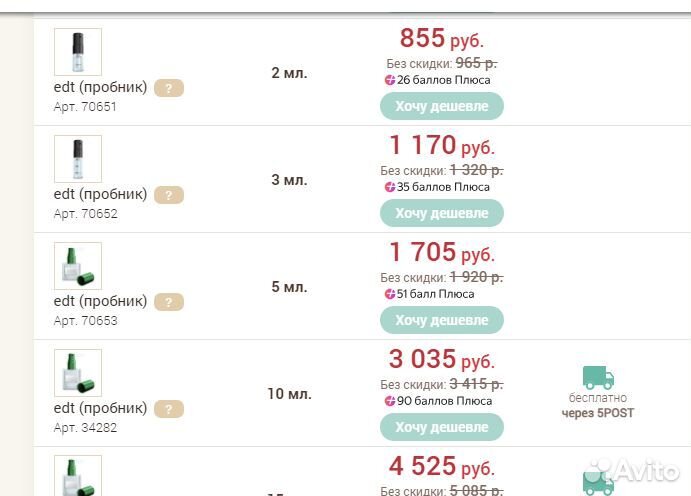Click help question icon for article 70651
This screenshot has height=496, width=691.
click(169, 88)
